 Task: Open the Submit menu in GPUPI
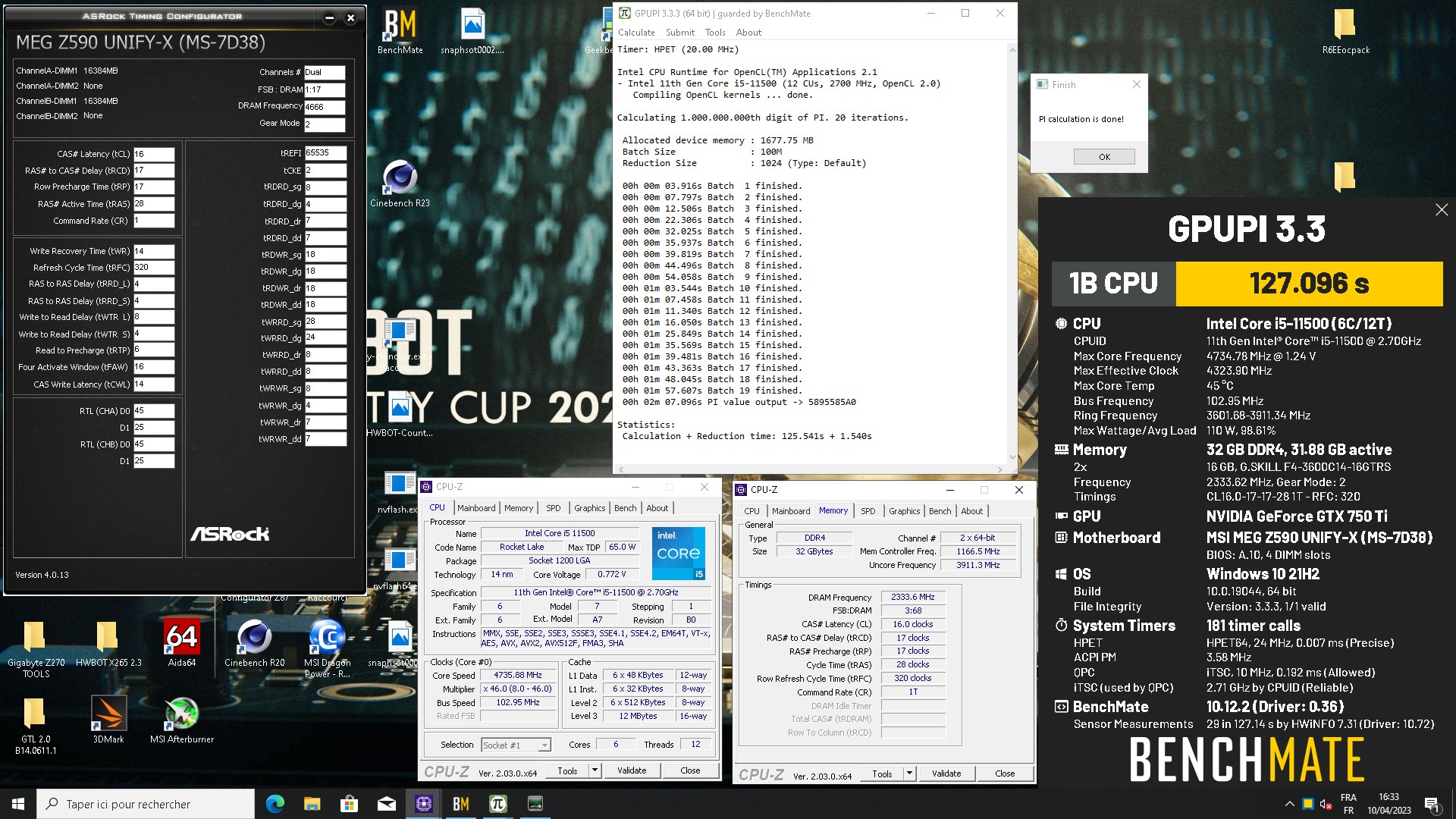pyautogui.click(x=680, y=33)
